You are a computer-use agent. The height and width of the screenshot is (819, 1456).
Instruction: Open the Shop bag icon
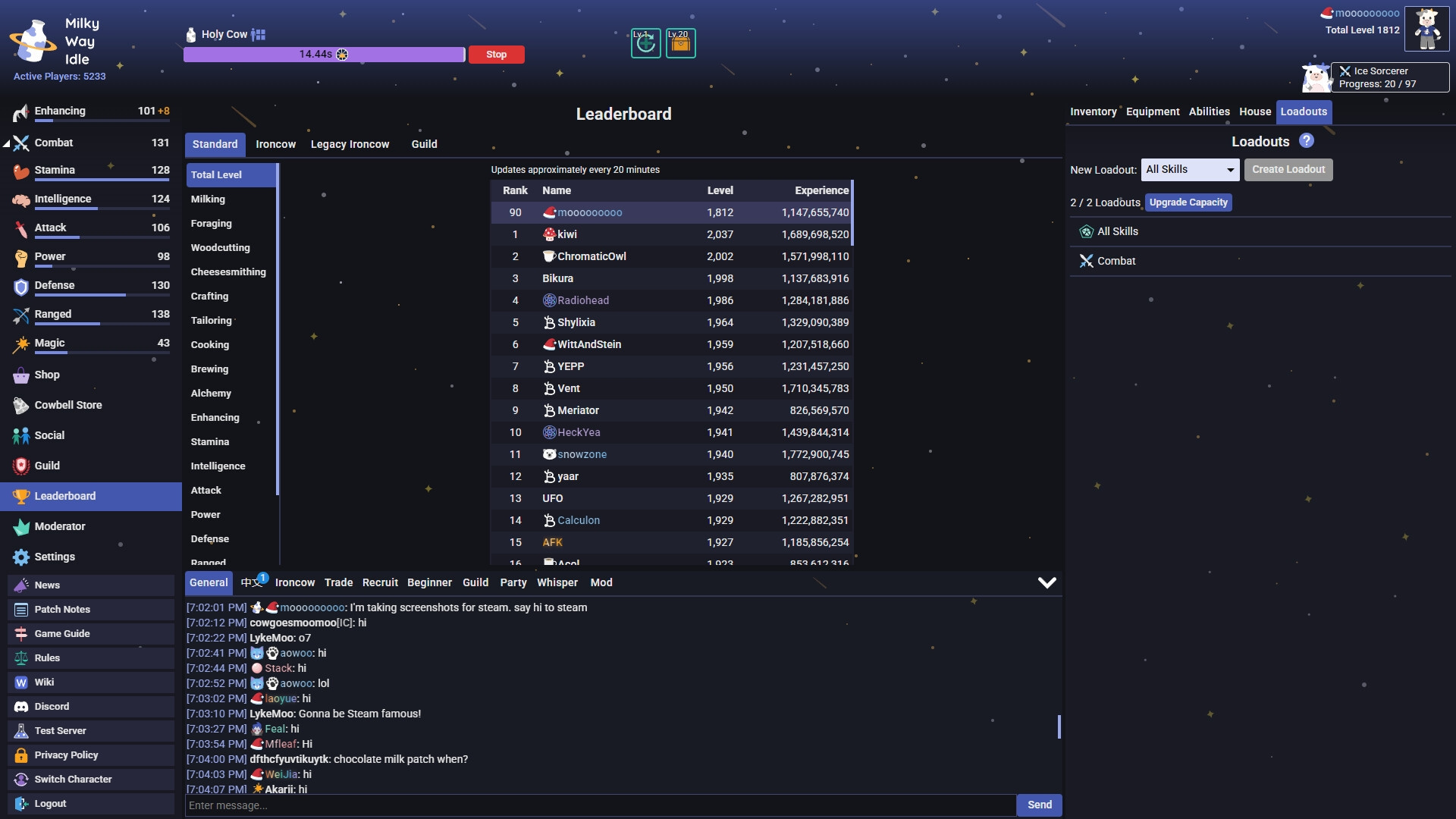(x=21, y=375)
